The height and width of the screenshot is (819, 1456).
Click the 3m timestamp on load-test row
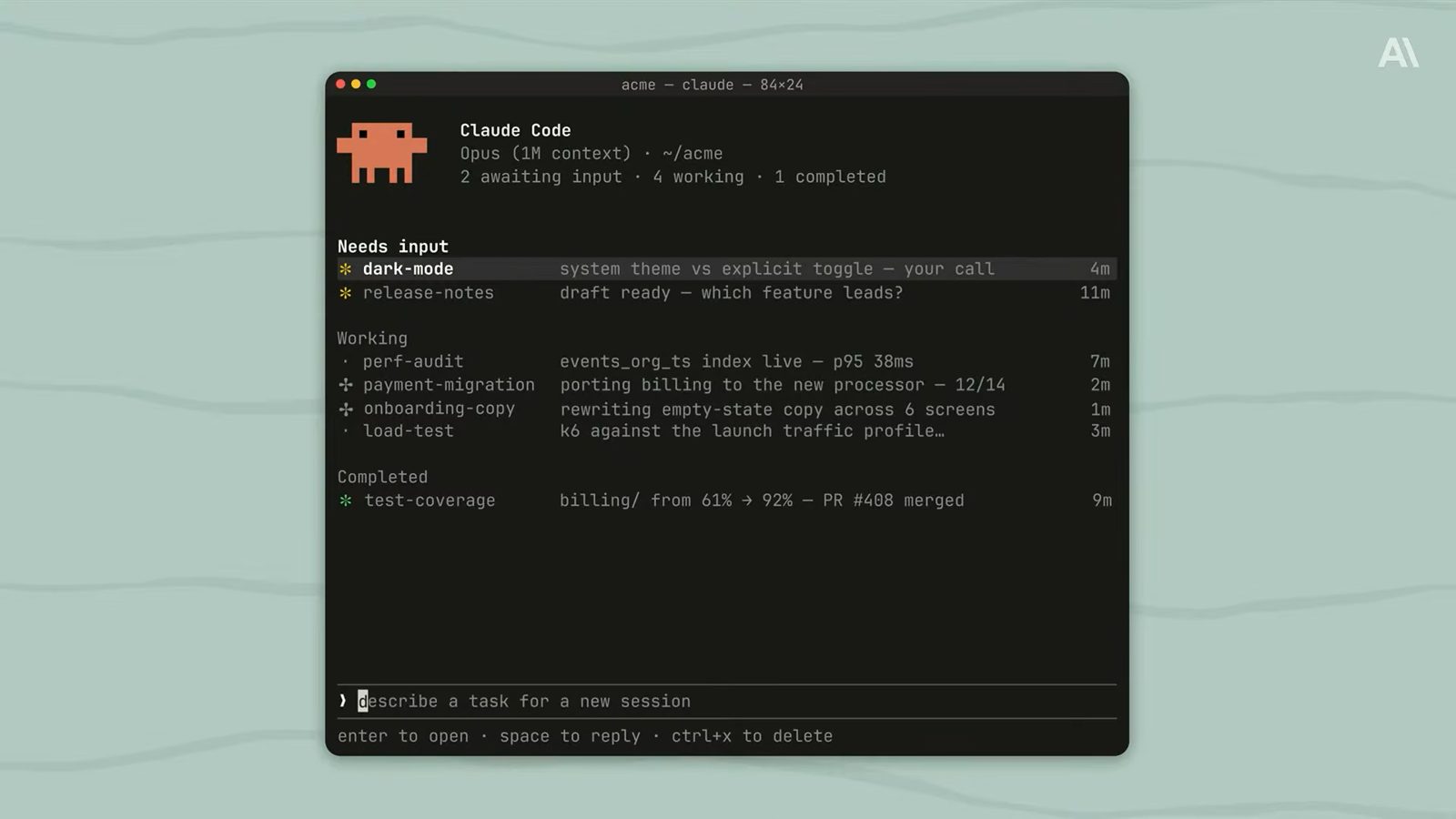[1100, 431]
